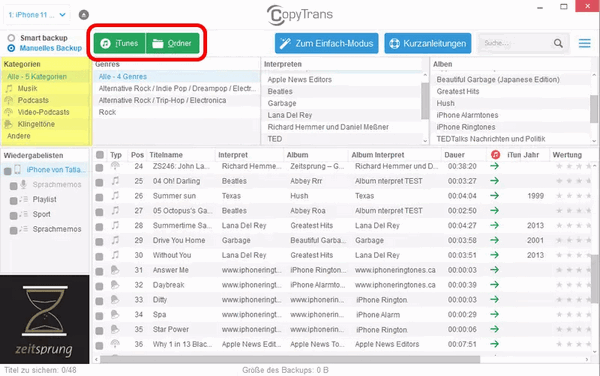The height and width of the screenshot is (376, 600).
Task: Check the box for Drive You Home
Action: pyautogui.click(x=99, y=242)
